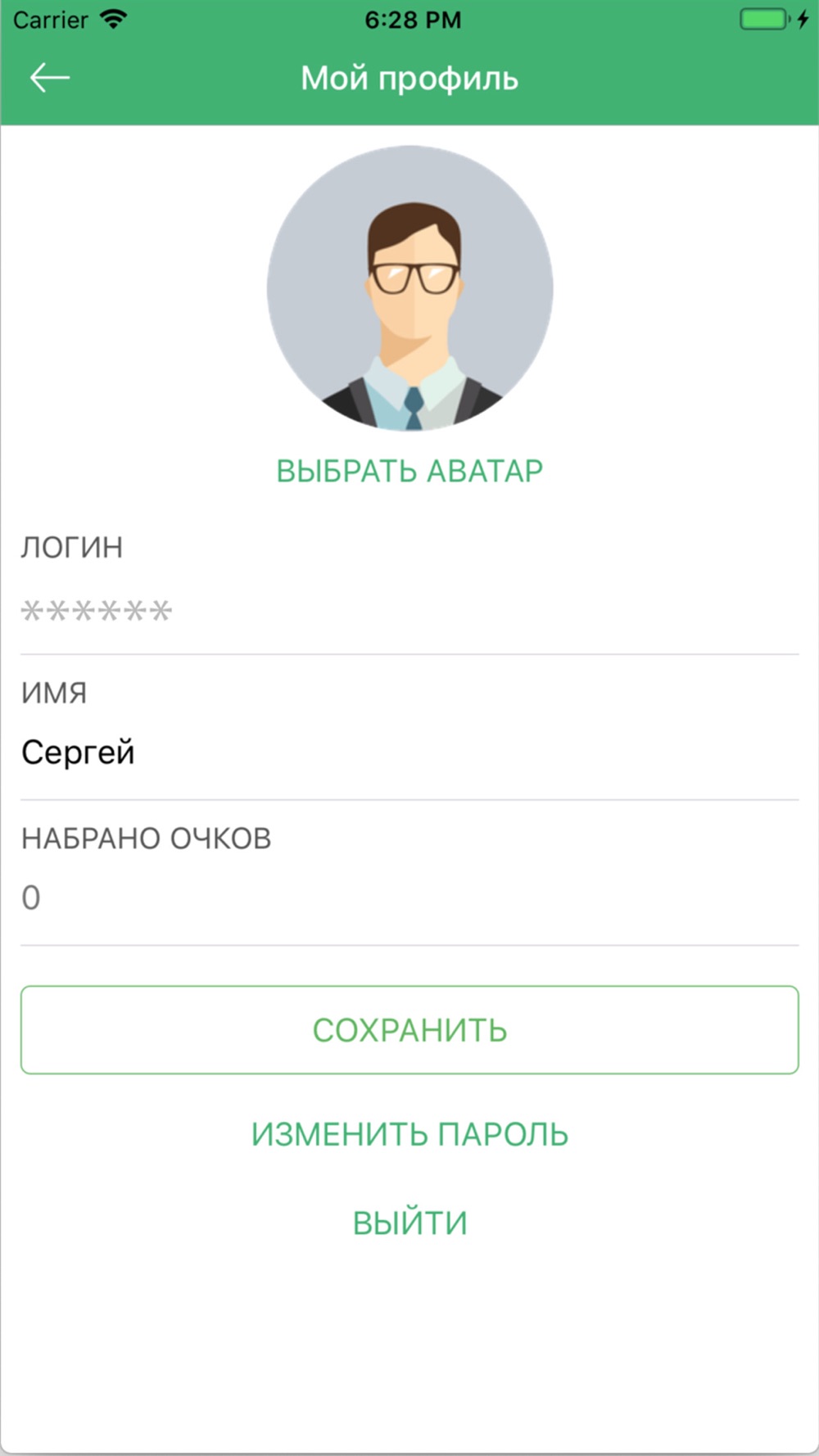Click the НАБРАНО ОЧКОВ label
This screenshot has width=819, height=1456.
point(146,839)
